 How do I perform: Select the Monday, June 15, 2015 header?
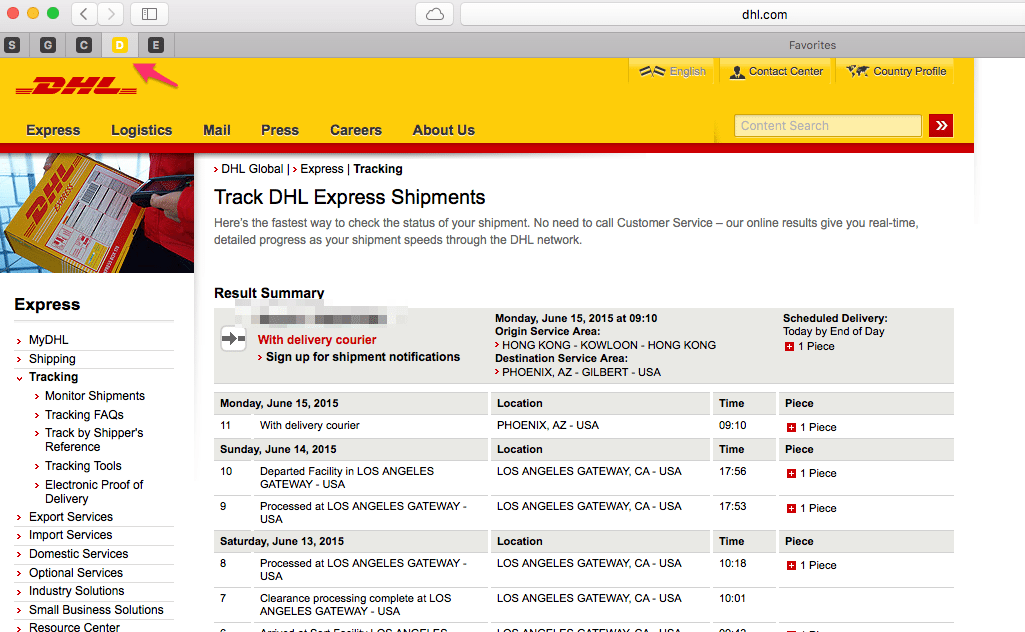[x=279, y=403]
